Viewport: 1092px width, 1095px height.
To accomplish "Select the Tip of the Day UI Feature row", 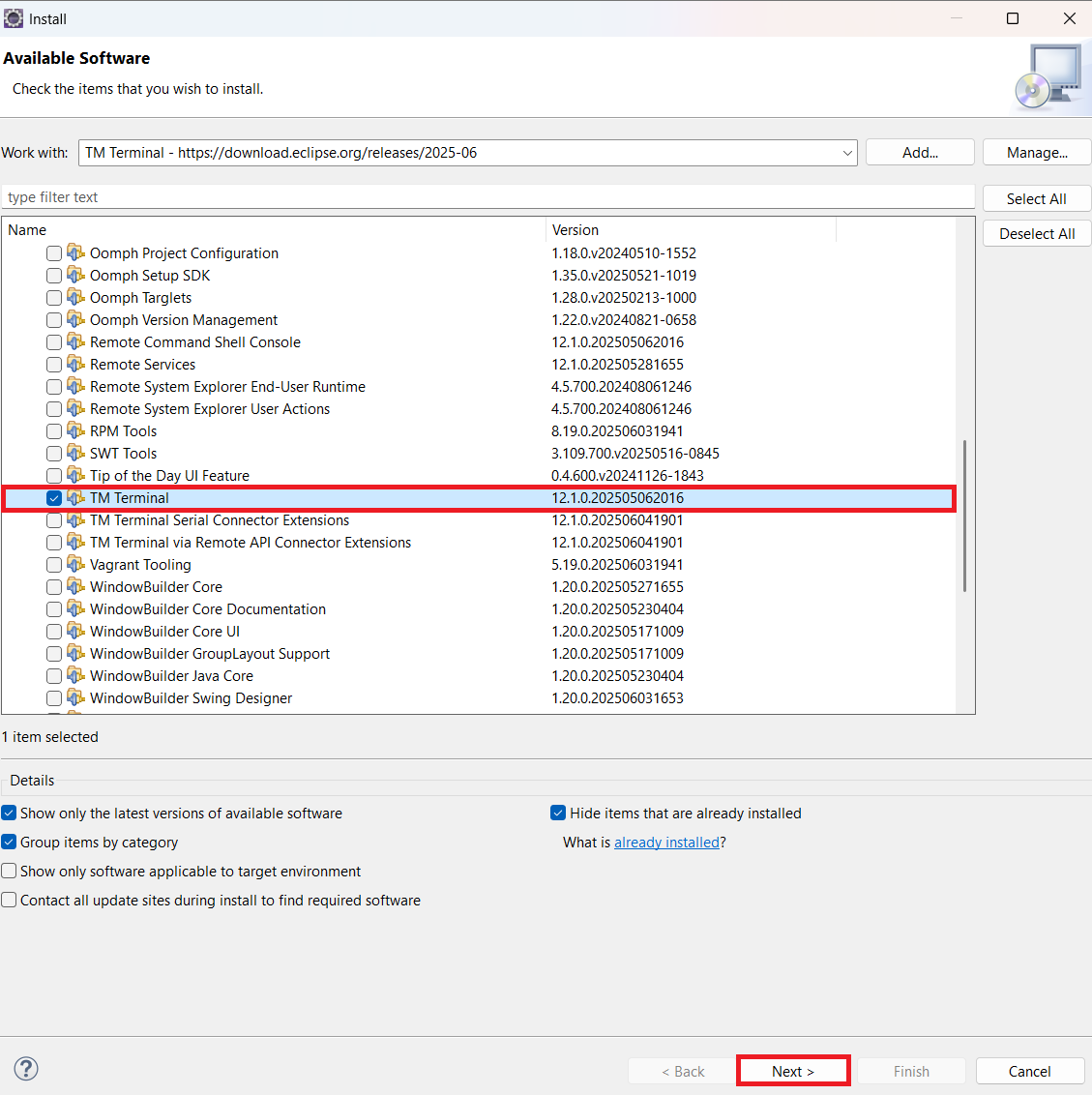I will [x=169, y=476].
